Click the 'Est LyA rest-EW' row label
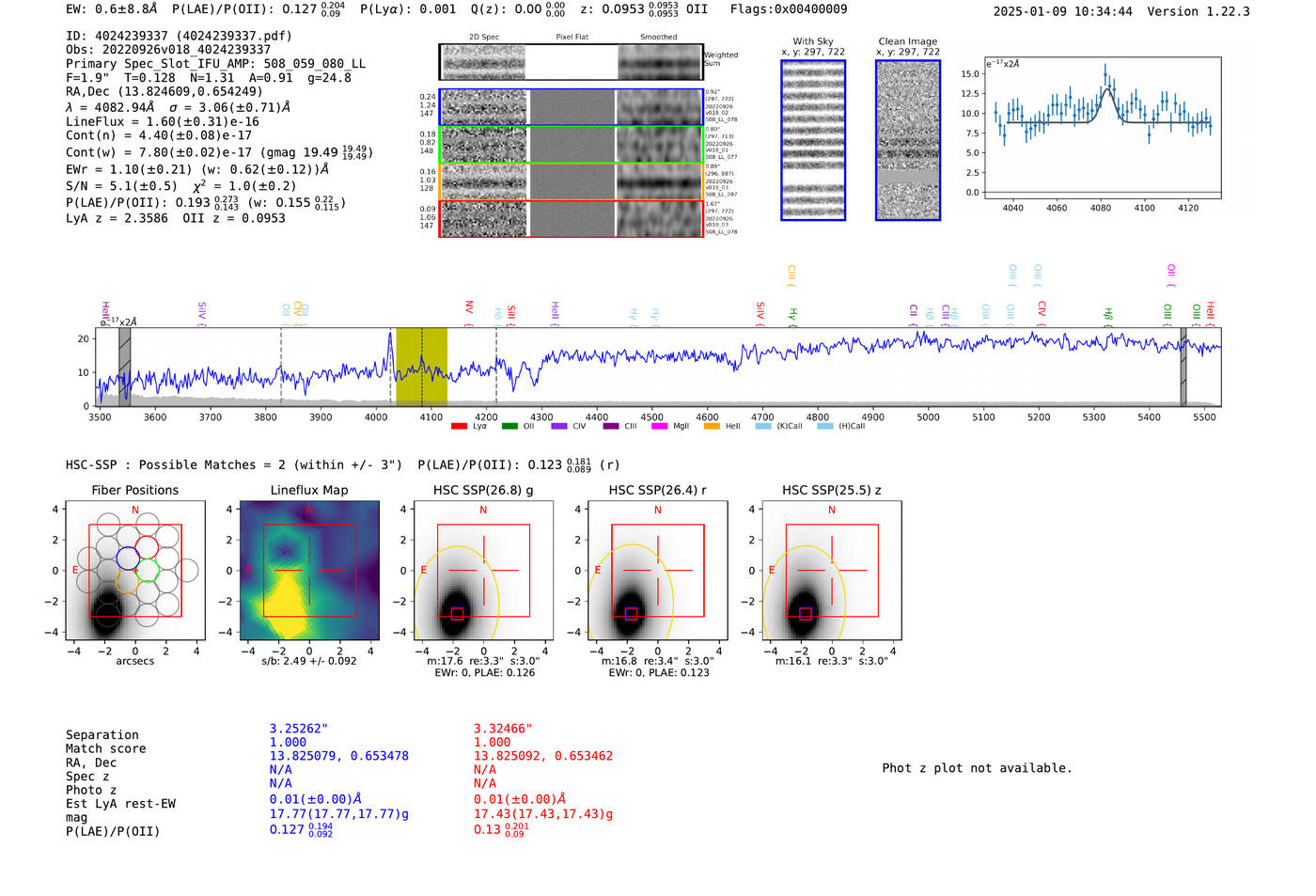The image size is (1316, 896). (121, 804)
